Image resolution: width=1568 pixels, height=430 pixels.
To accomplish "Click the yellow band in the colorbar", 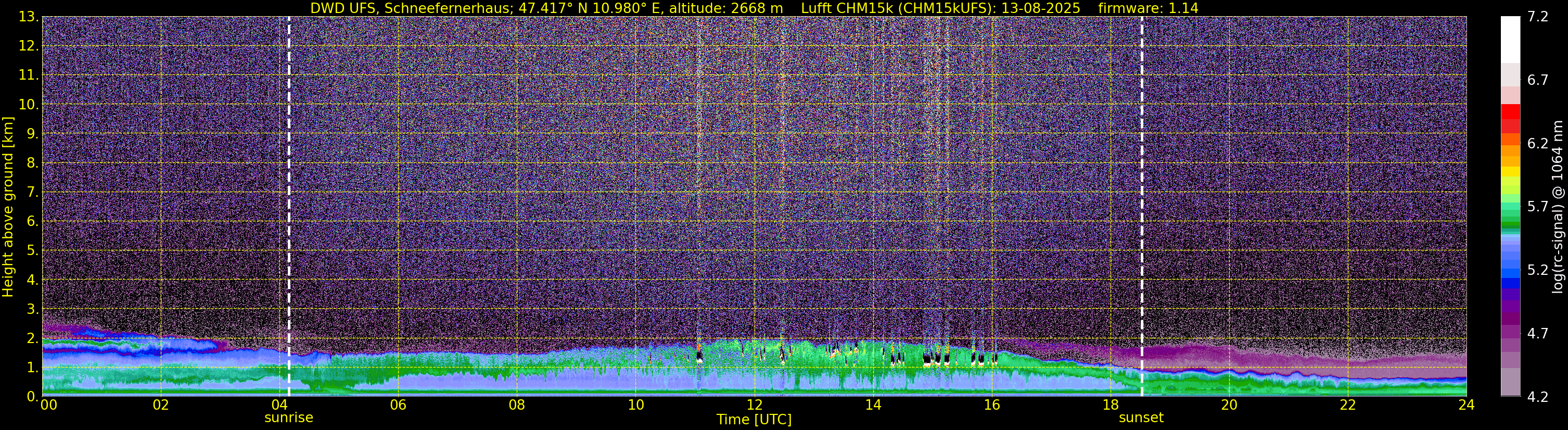I will (1510, 172).
